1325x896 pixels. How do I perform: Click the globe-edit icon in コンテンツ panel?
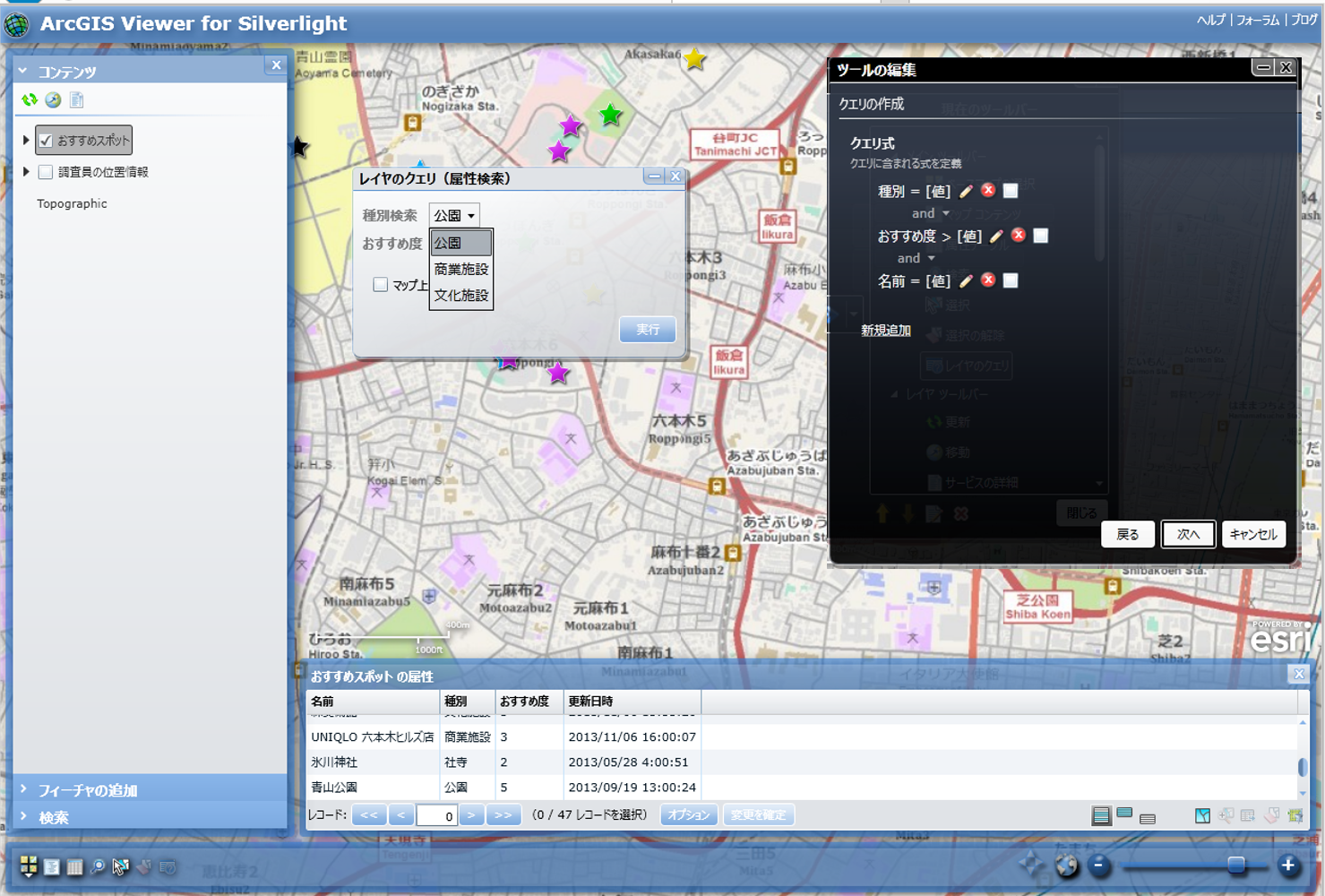click(53, 99)
